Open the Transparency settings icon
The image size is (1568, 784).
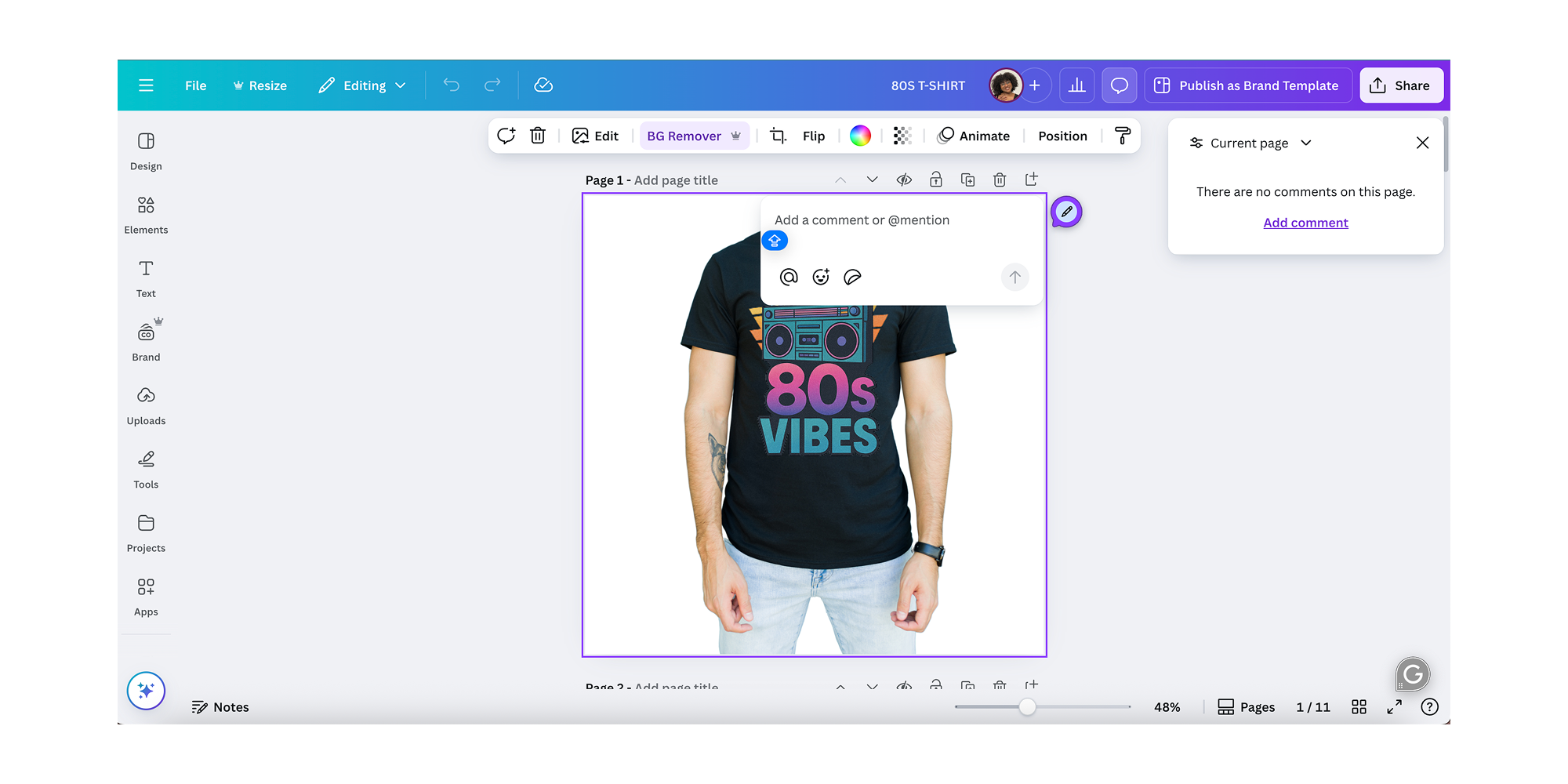pos(902,135)
